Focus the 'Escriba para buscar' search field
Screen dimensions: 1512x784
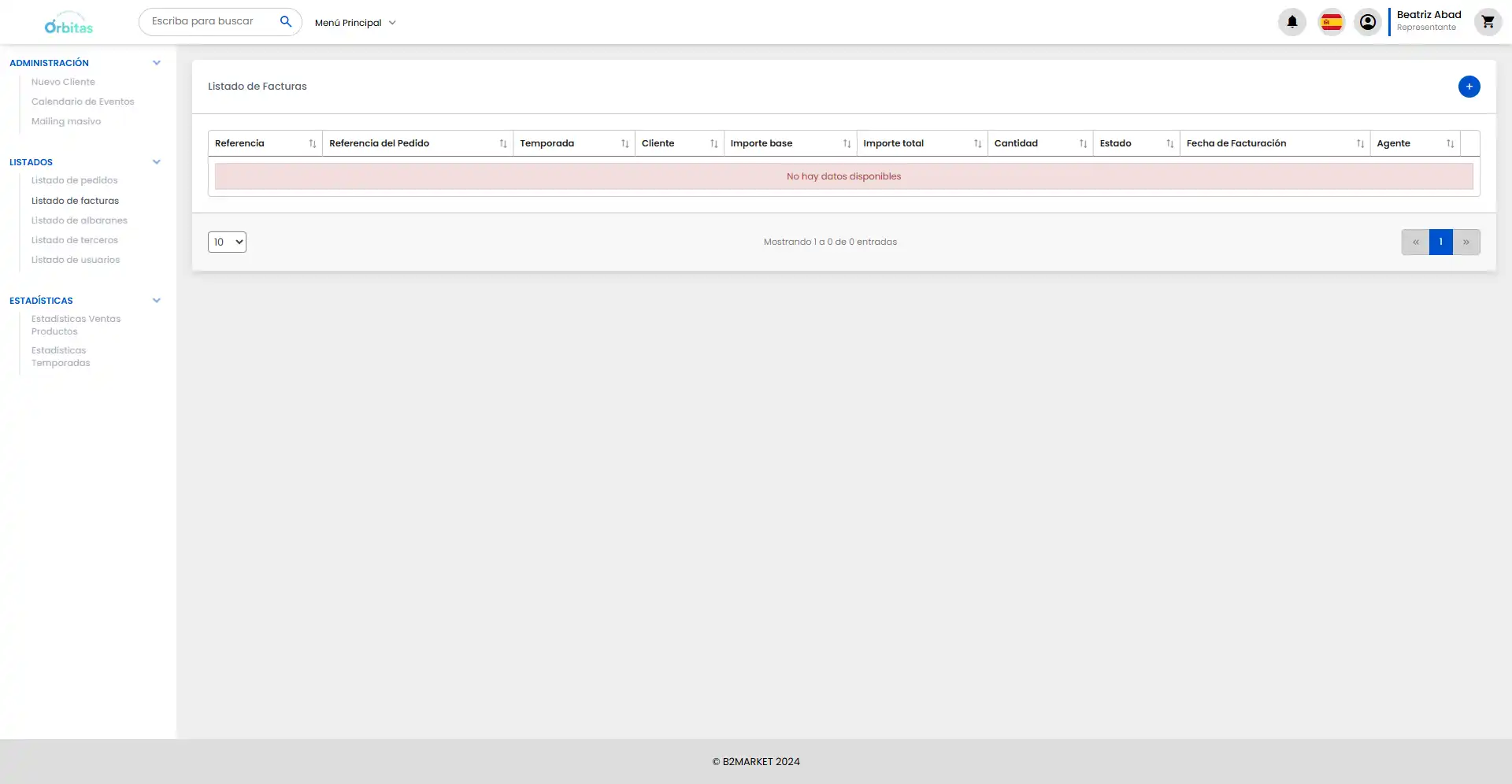(x=209, y=21)
